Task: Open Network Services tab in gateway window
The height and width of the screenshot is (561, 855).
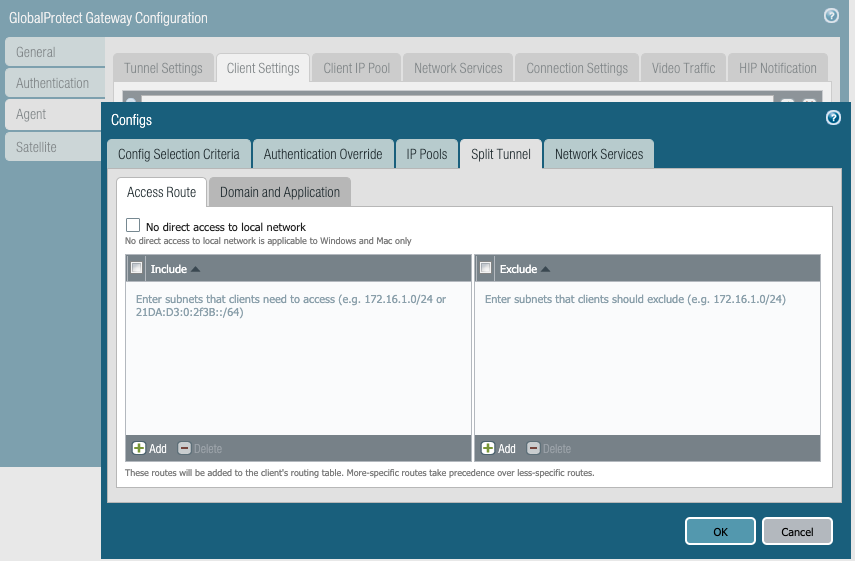Action: (458, 68)
